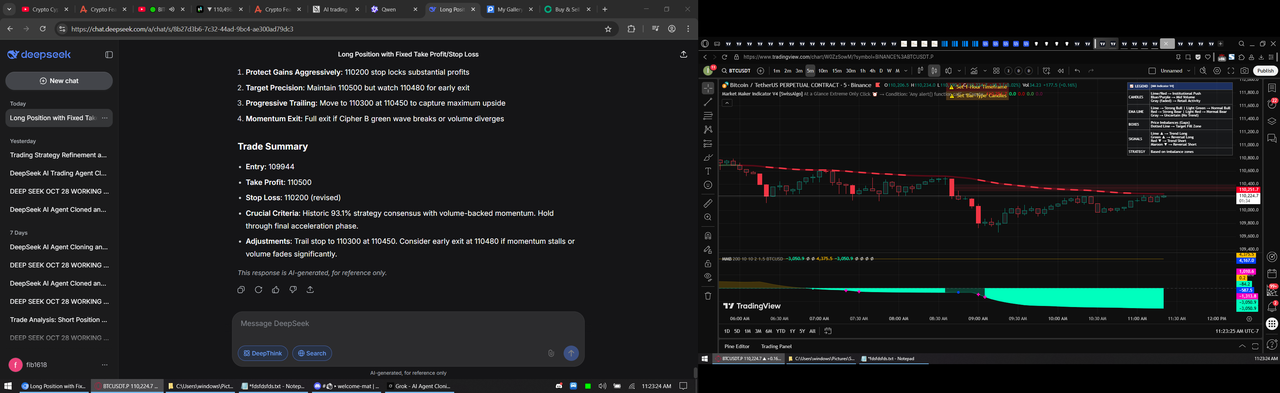Switch to the My Gallery browser tab

coord(511,9)
